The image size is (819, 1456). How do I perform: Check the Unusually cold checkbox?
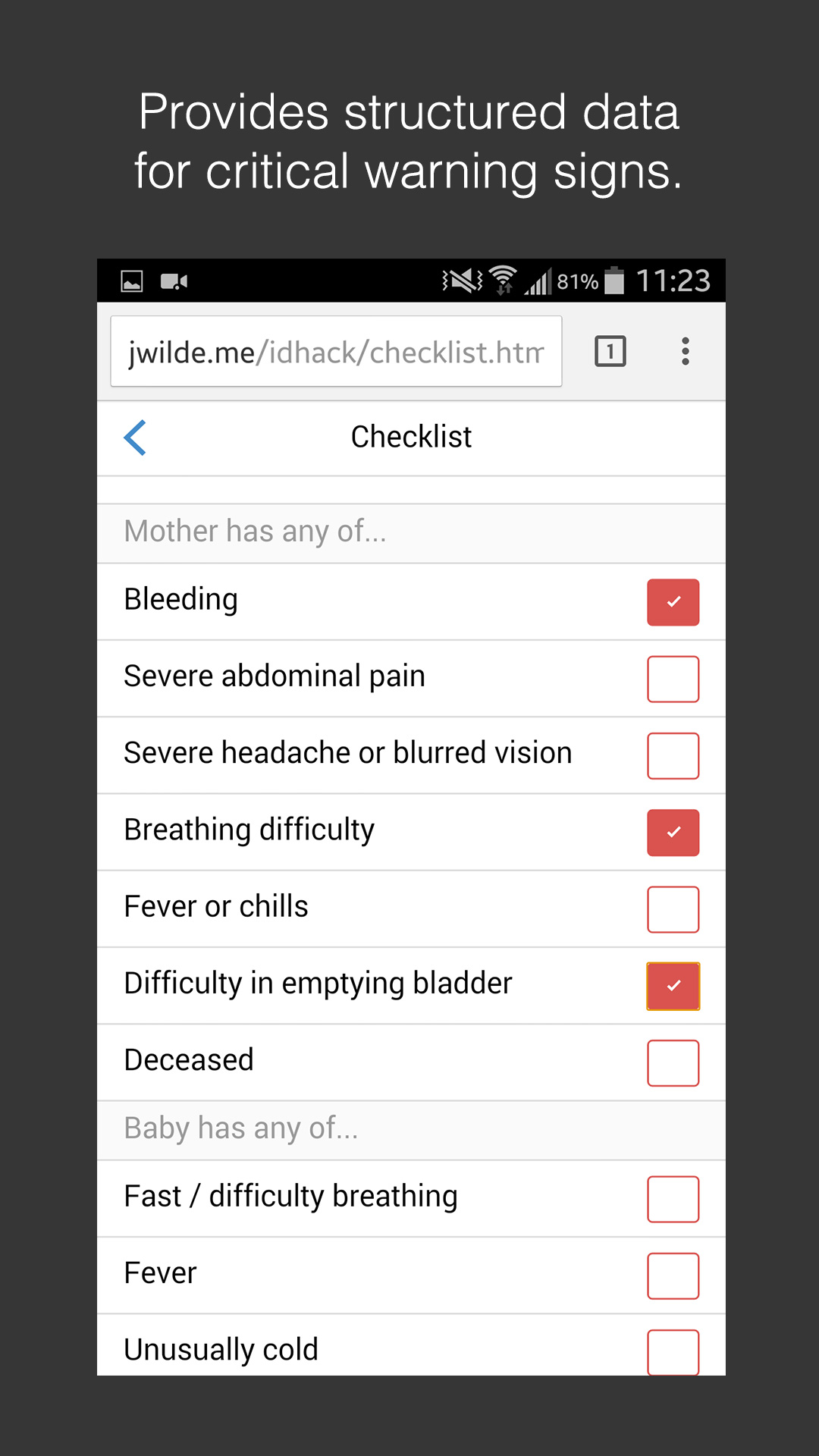673,1351
